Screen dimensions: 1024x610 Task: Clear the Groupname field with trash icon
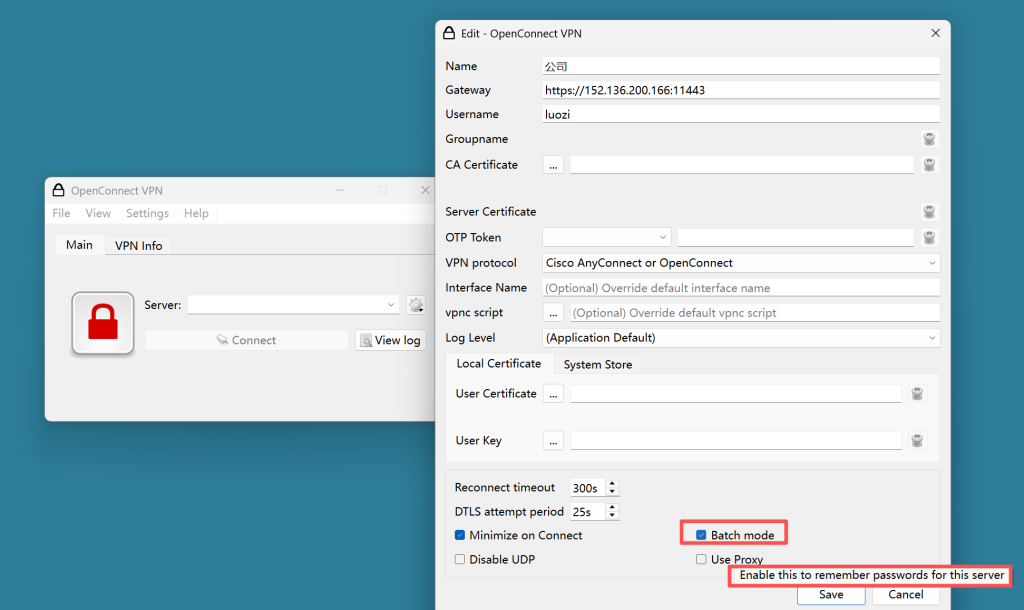point(929,139)
